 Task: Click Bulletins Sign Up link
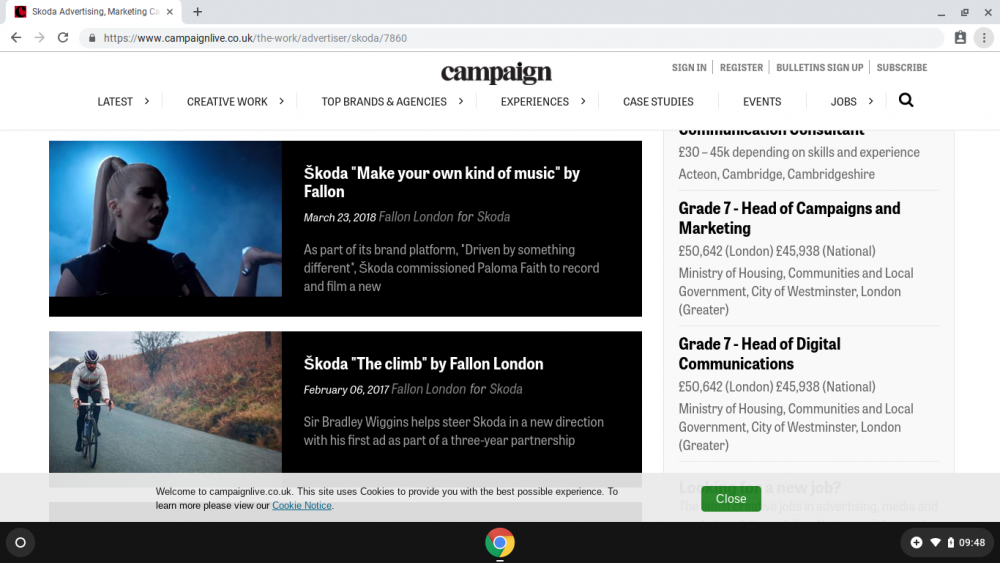pos(820,68)
